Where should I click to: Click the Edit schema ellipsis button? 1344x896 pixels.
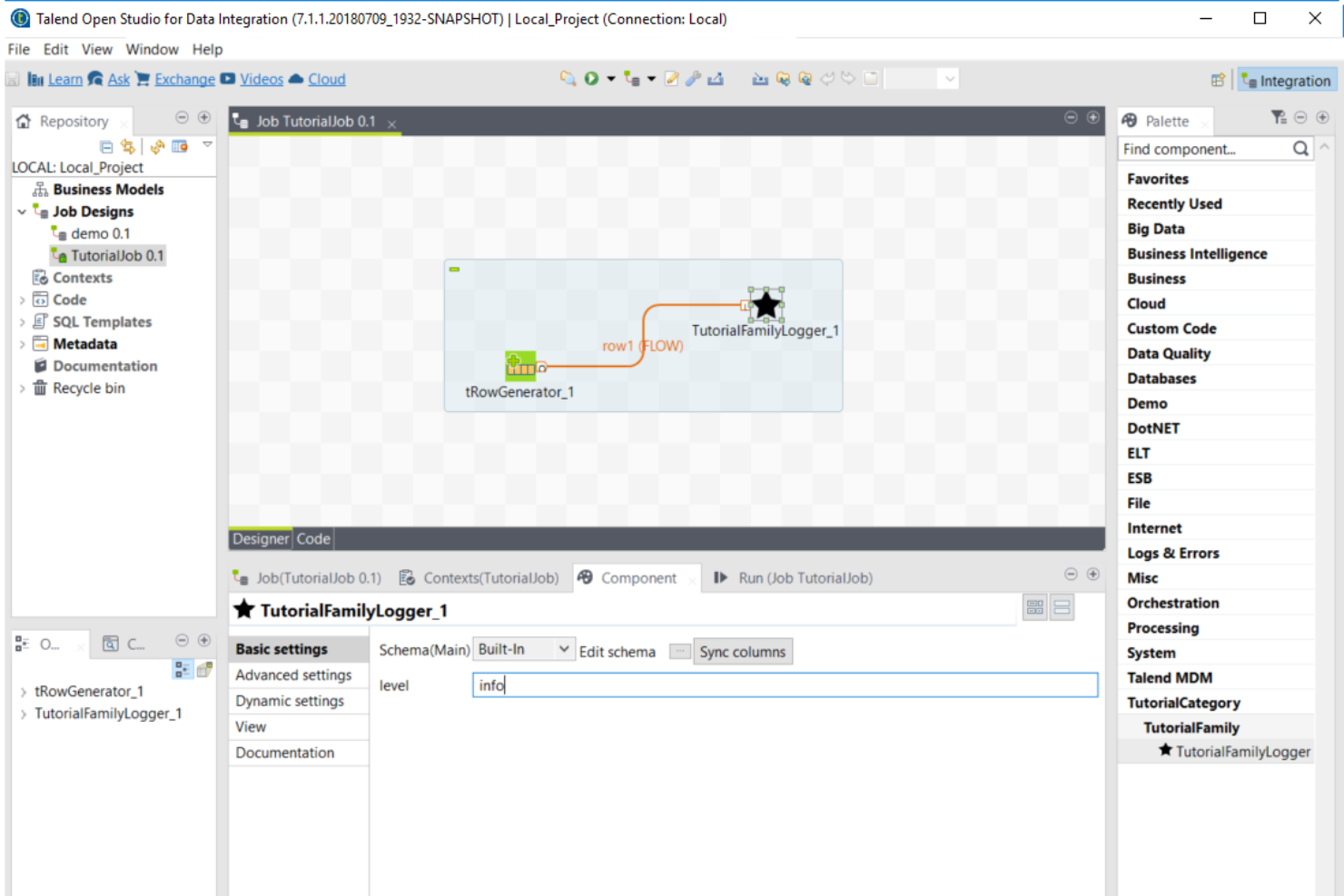pyautogui.click(x=680, y=651)
